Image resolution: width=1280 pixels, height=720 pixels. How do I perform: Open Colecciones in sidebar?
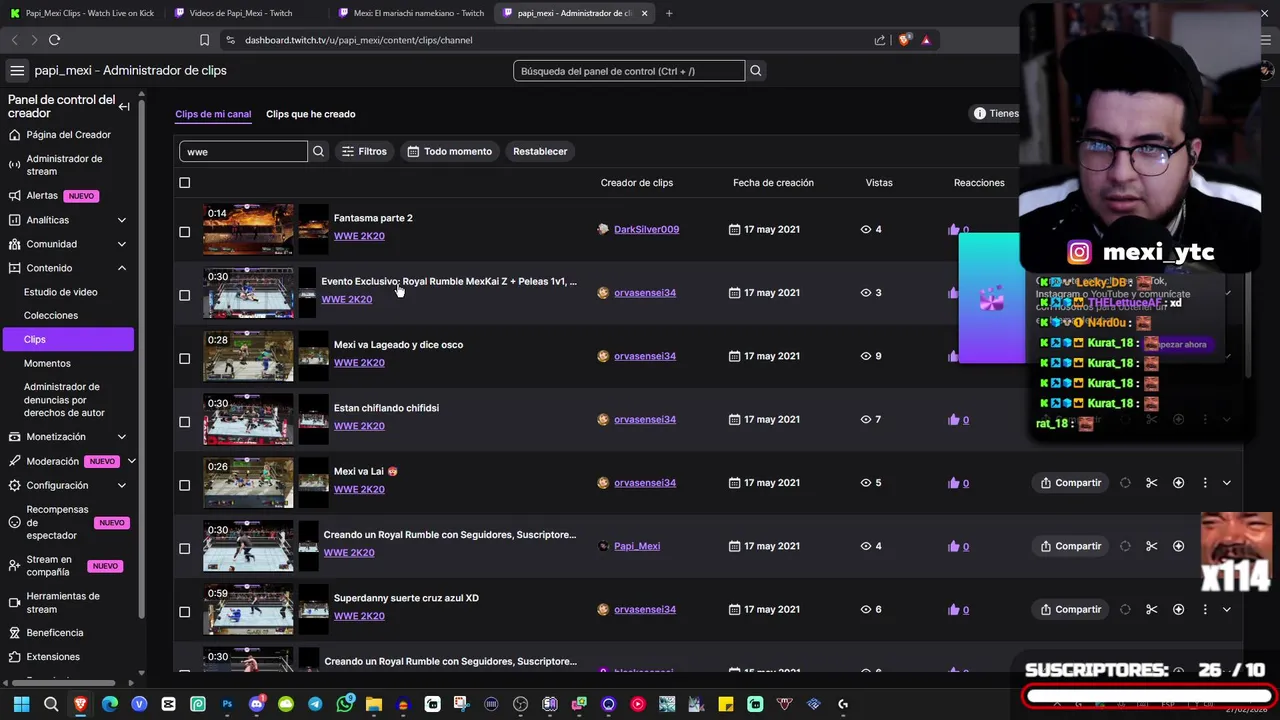pyautogui.click(x=51, y=315)
